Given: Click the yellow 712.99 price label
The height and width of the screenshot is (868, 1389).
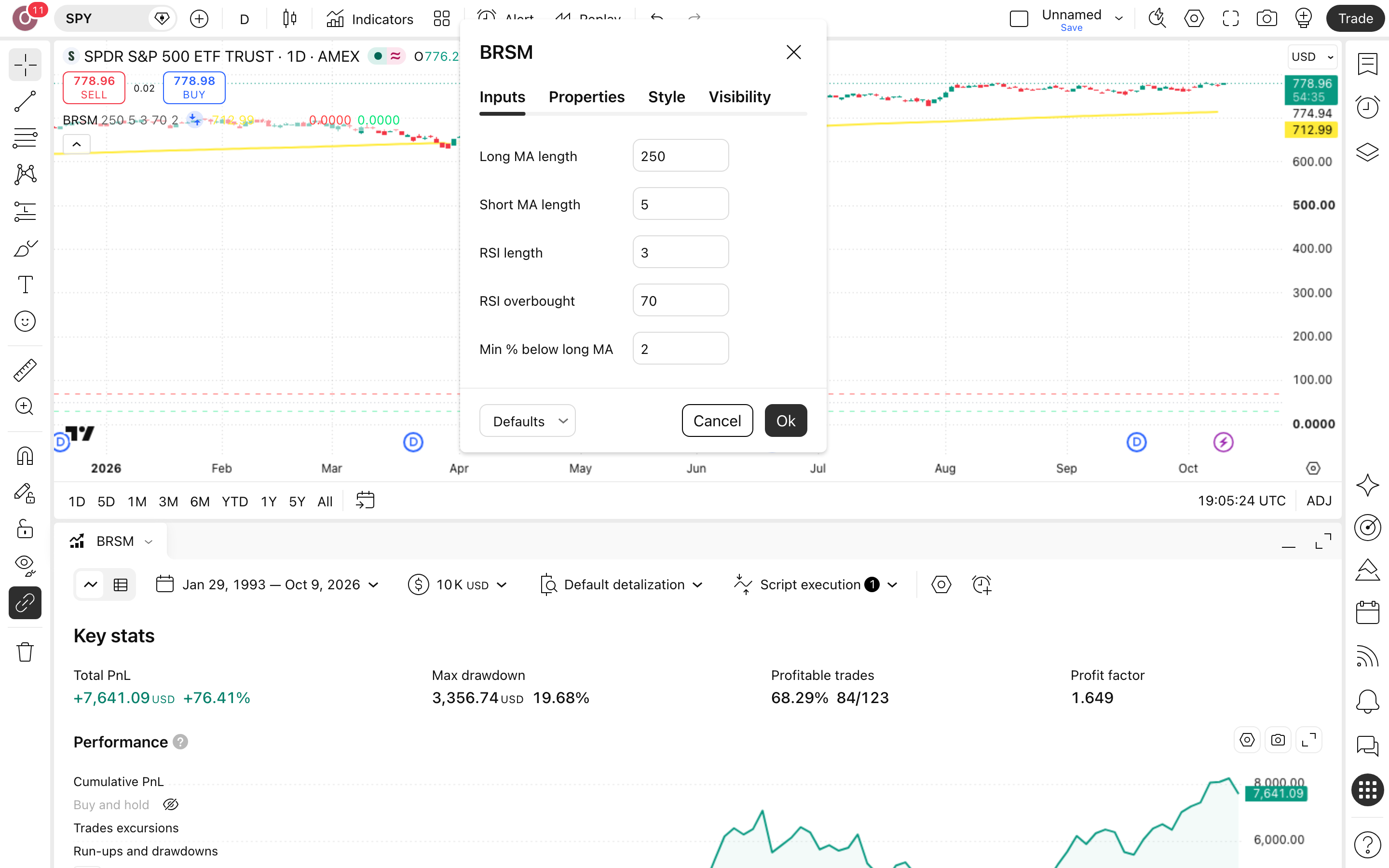Looking at the screenshot, I should (x=1311, y=130).
